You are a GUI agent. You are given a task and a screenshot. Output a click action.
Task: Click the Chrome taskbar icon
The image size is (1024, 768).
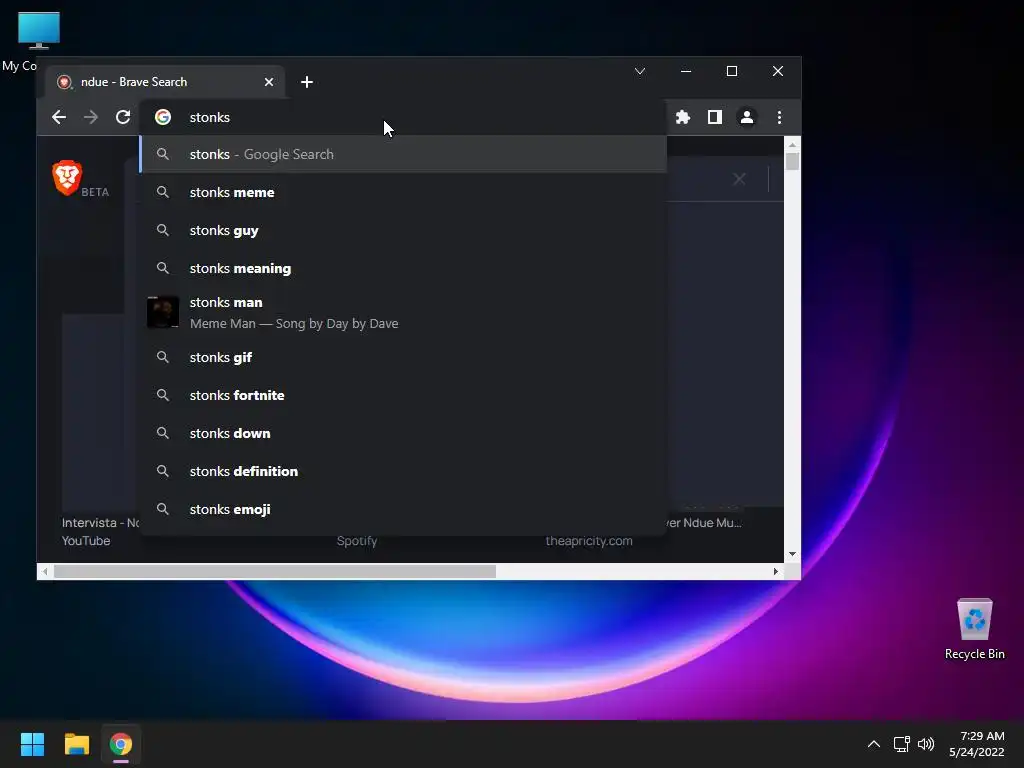click(121, 744)
